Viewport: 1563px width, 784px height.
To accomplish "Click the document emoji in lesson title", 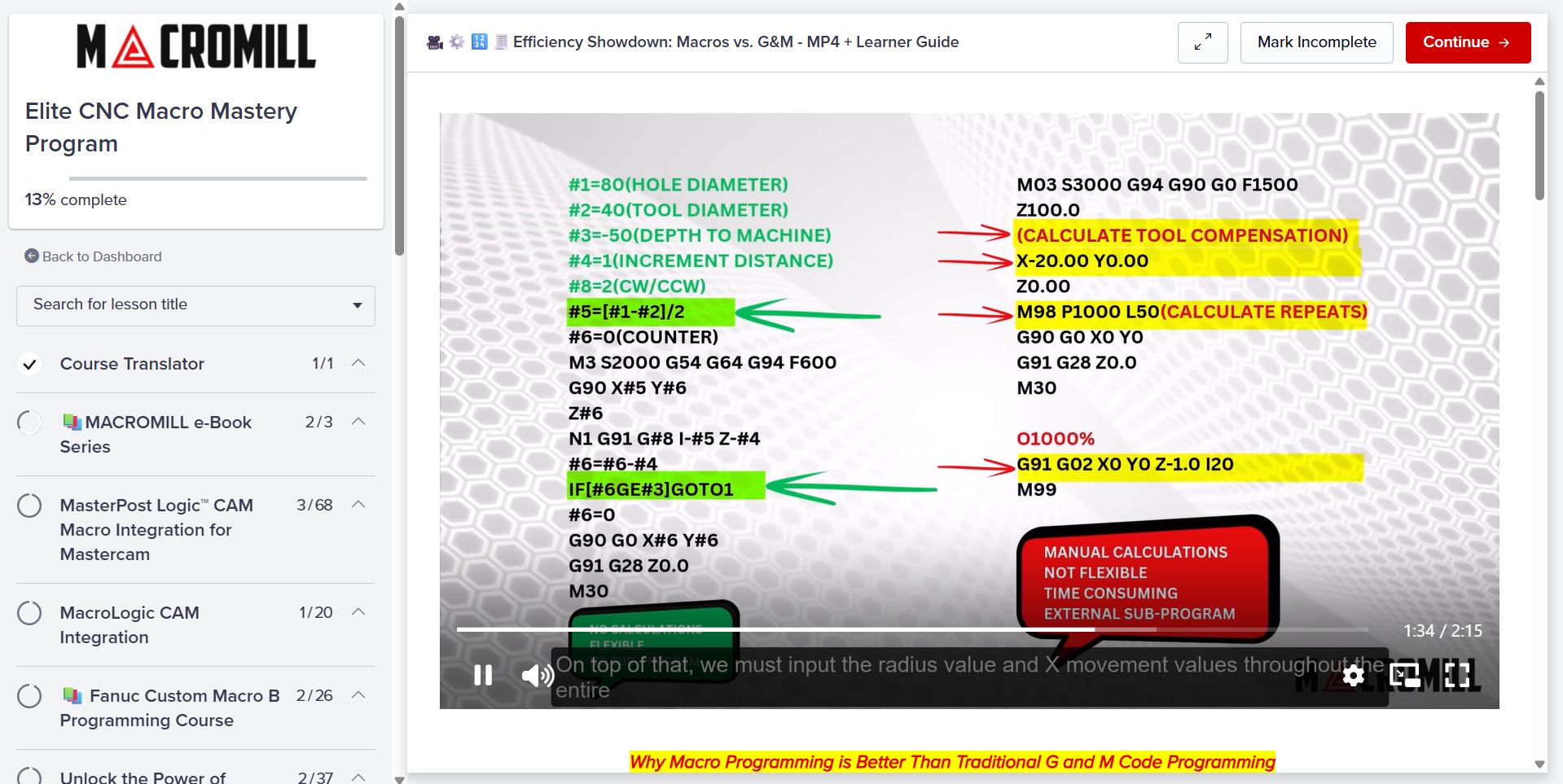I will pos(502,42).
